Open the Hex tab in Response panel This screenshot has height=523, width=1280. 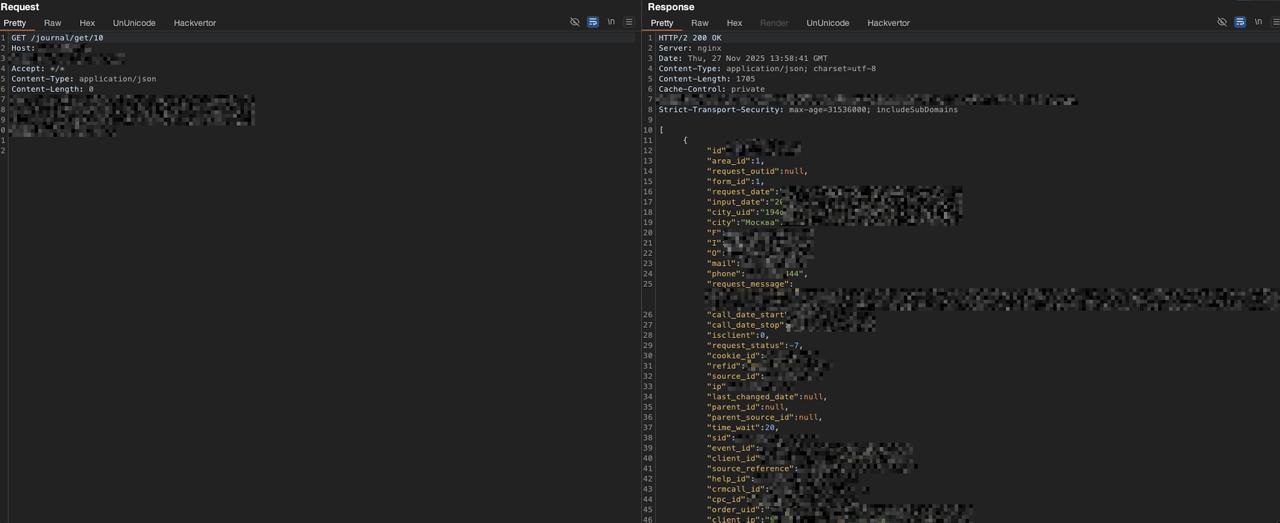point(734,23)
